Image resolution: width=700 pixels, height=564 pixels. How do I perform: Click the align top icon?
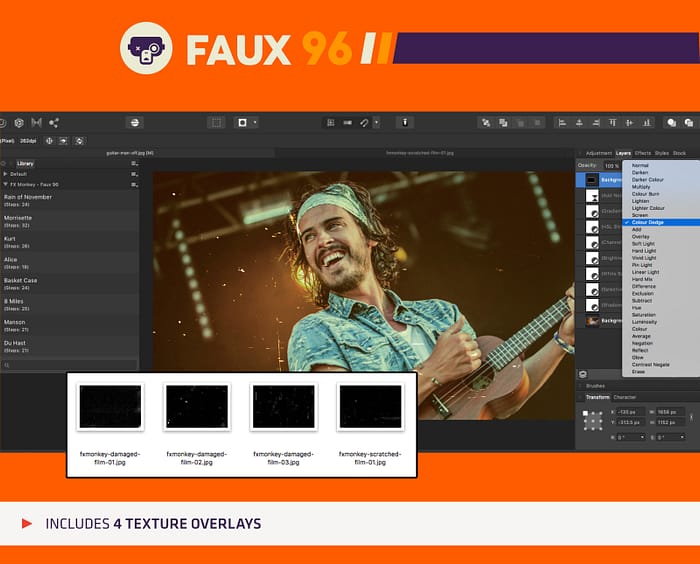click(612, 123)
